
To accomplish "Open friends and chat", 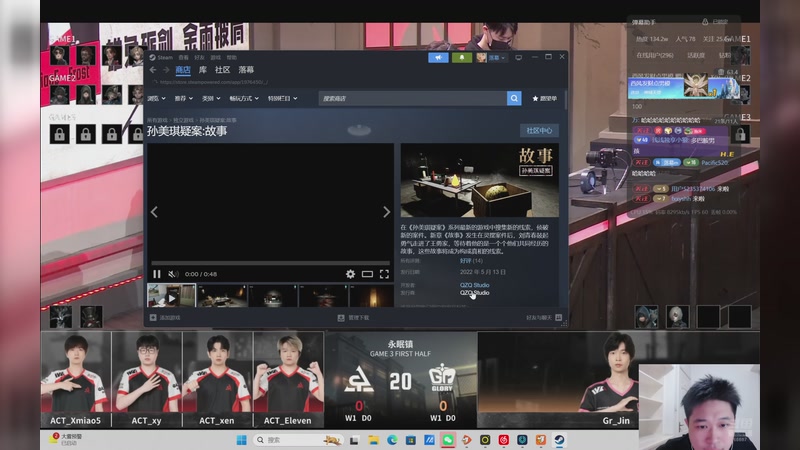I will click(x=544, y=317).
